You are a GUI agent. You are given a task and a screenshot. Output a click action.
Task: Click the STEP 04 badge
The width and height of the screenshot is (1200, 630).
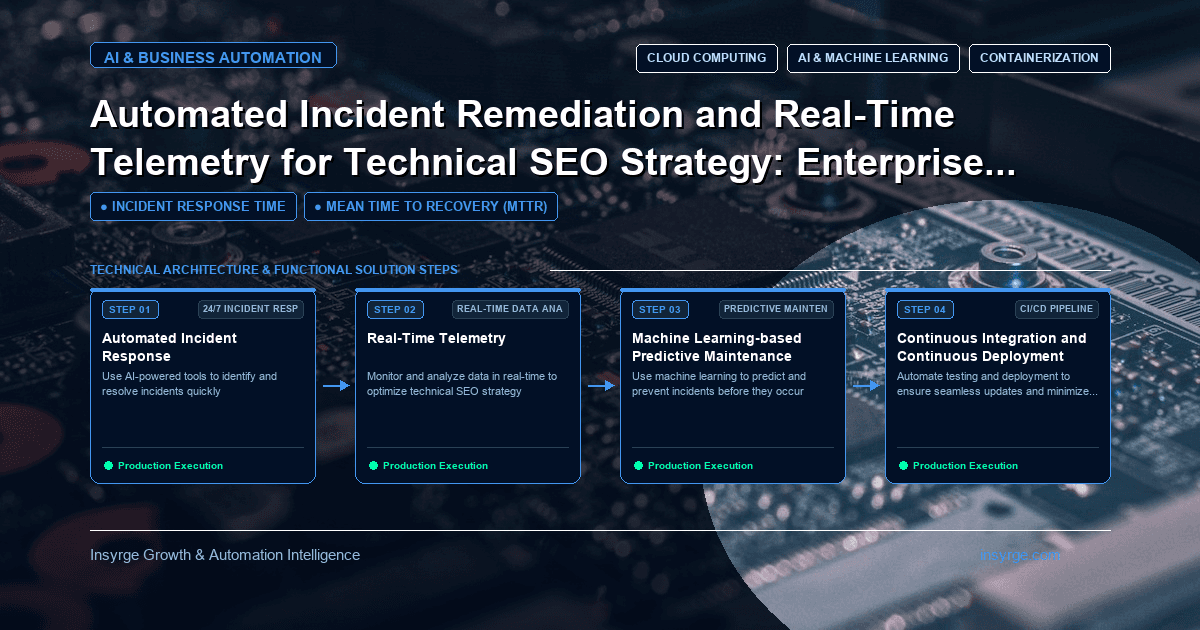click(924, 309)
